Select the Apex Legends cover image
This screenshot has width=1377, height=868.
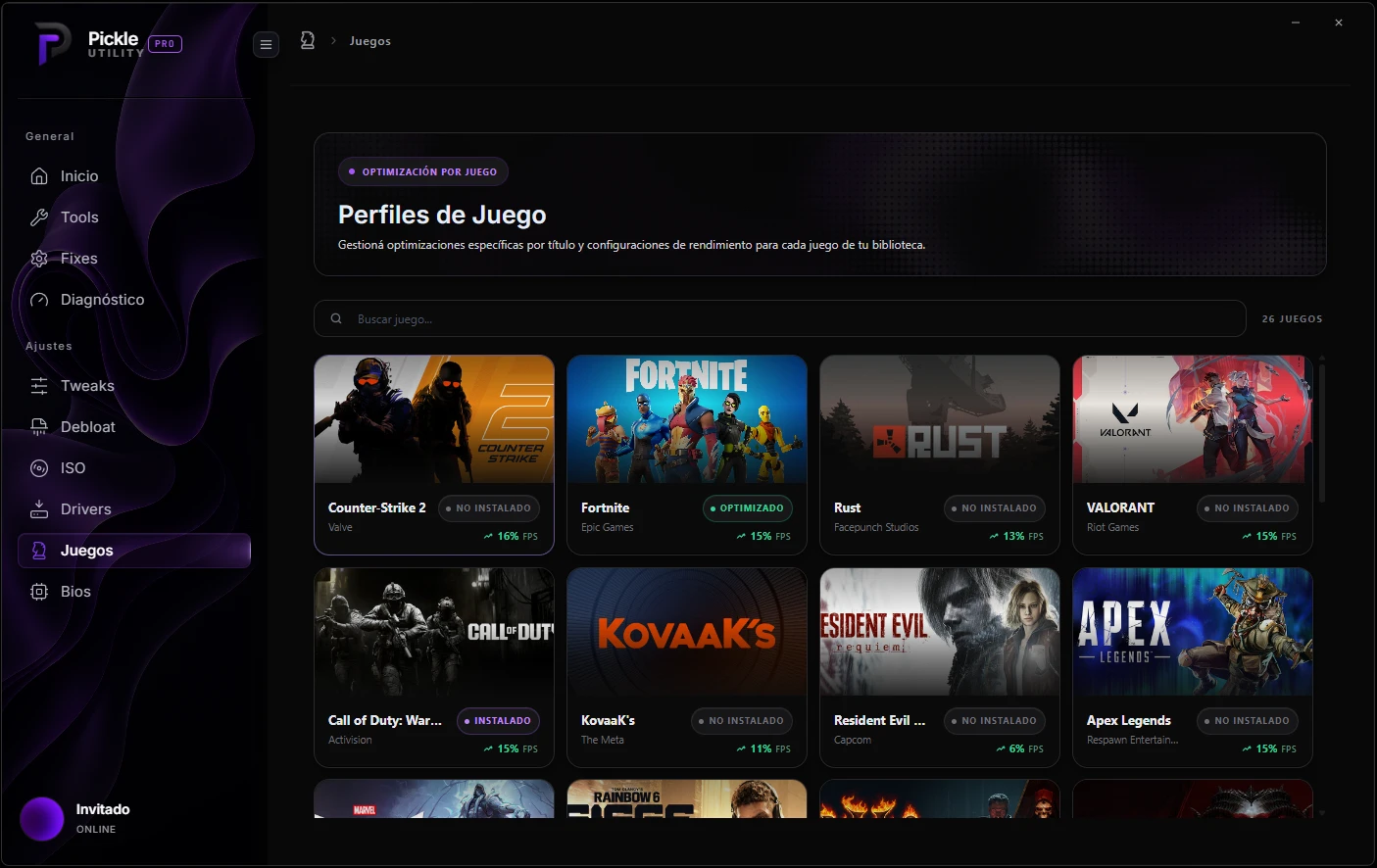click(x=1193, y=632)
